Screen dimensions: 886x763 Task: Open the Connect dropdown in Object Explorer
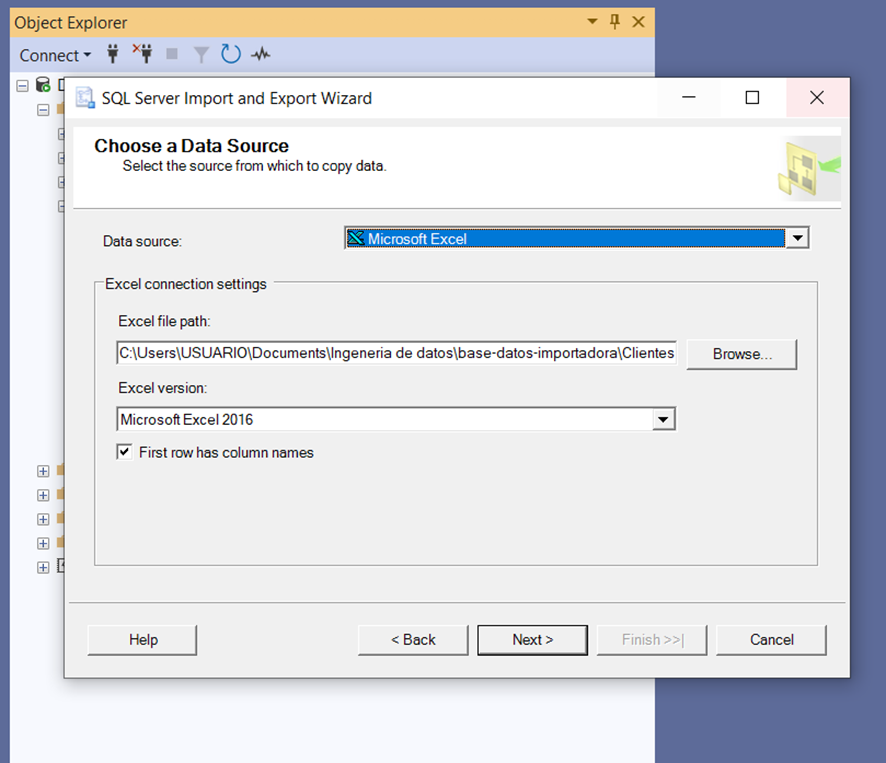pyautogui.click(x=55, y=55)
